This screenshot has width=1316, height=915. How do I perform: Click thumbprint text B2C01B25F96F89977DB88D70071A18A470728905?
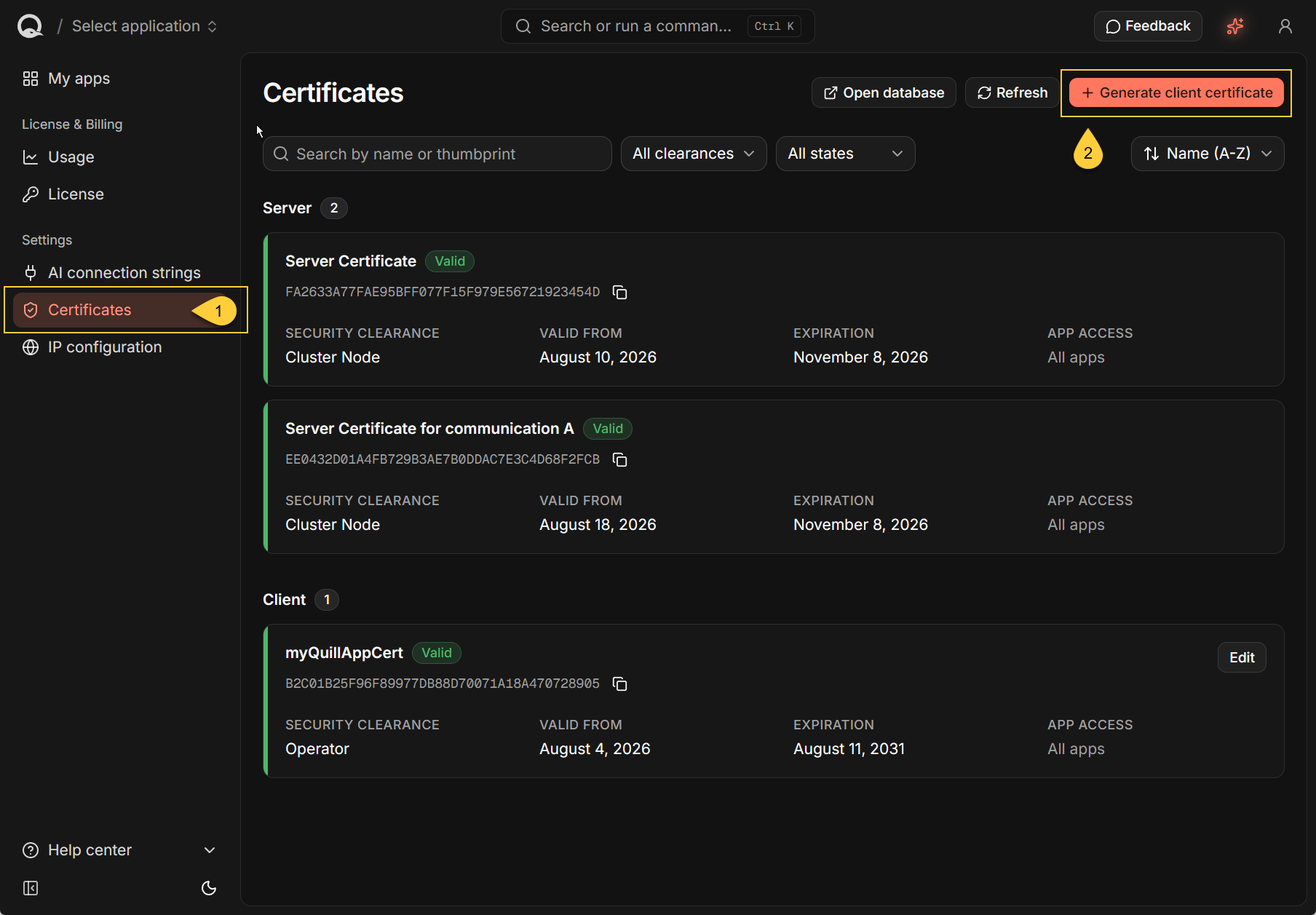(443, 684)
